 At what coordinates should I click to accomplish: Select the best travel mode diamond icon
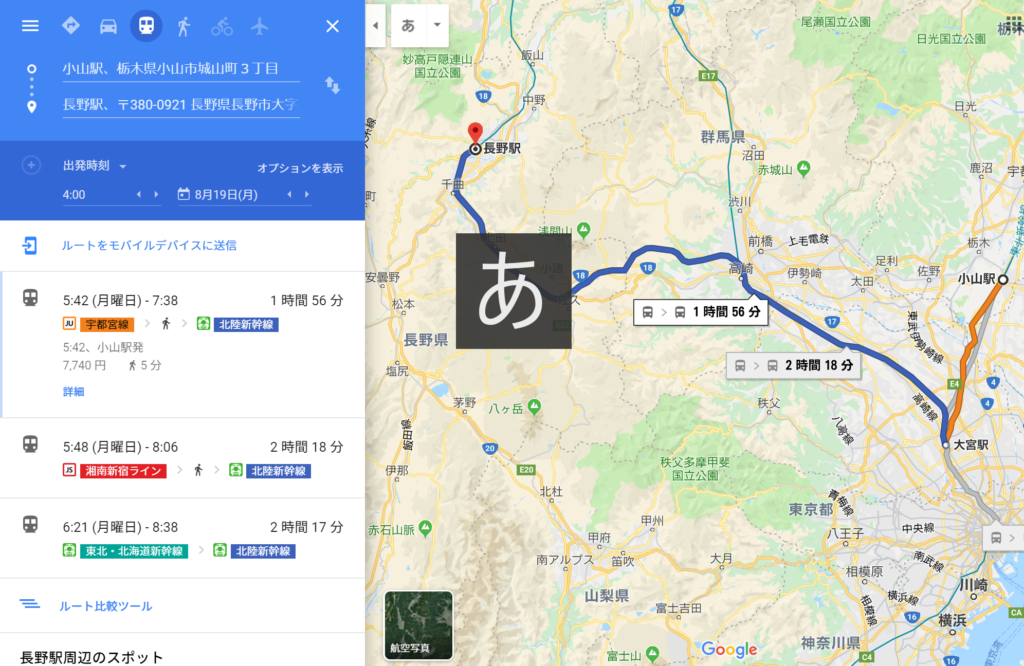click(71, 26)
